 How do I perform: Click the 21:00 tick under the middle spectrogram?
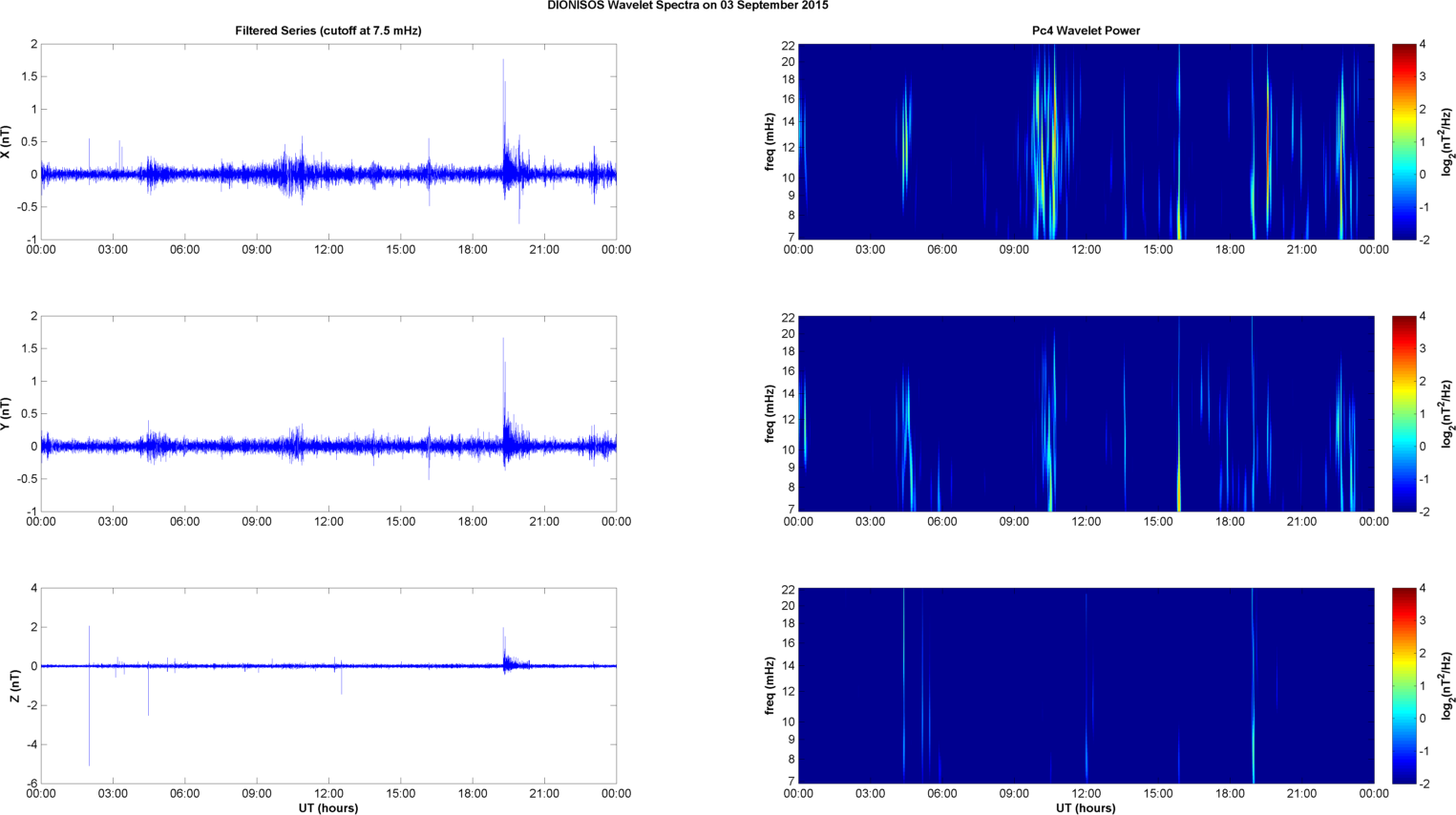coord(1301,522)
